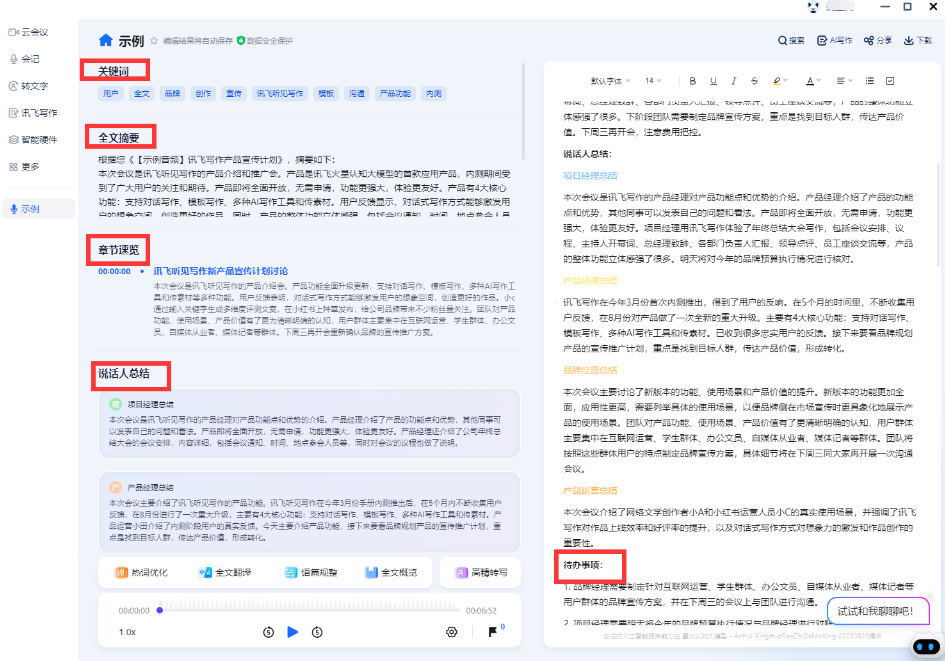945x661 pixels.
Task: Open the AI写作 tool
Action: click(x=834, y=40)
